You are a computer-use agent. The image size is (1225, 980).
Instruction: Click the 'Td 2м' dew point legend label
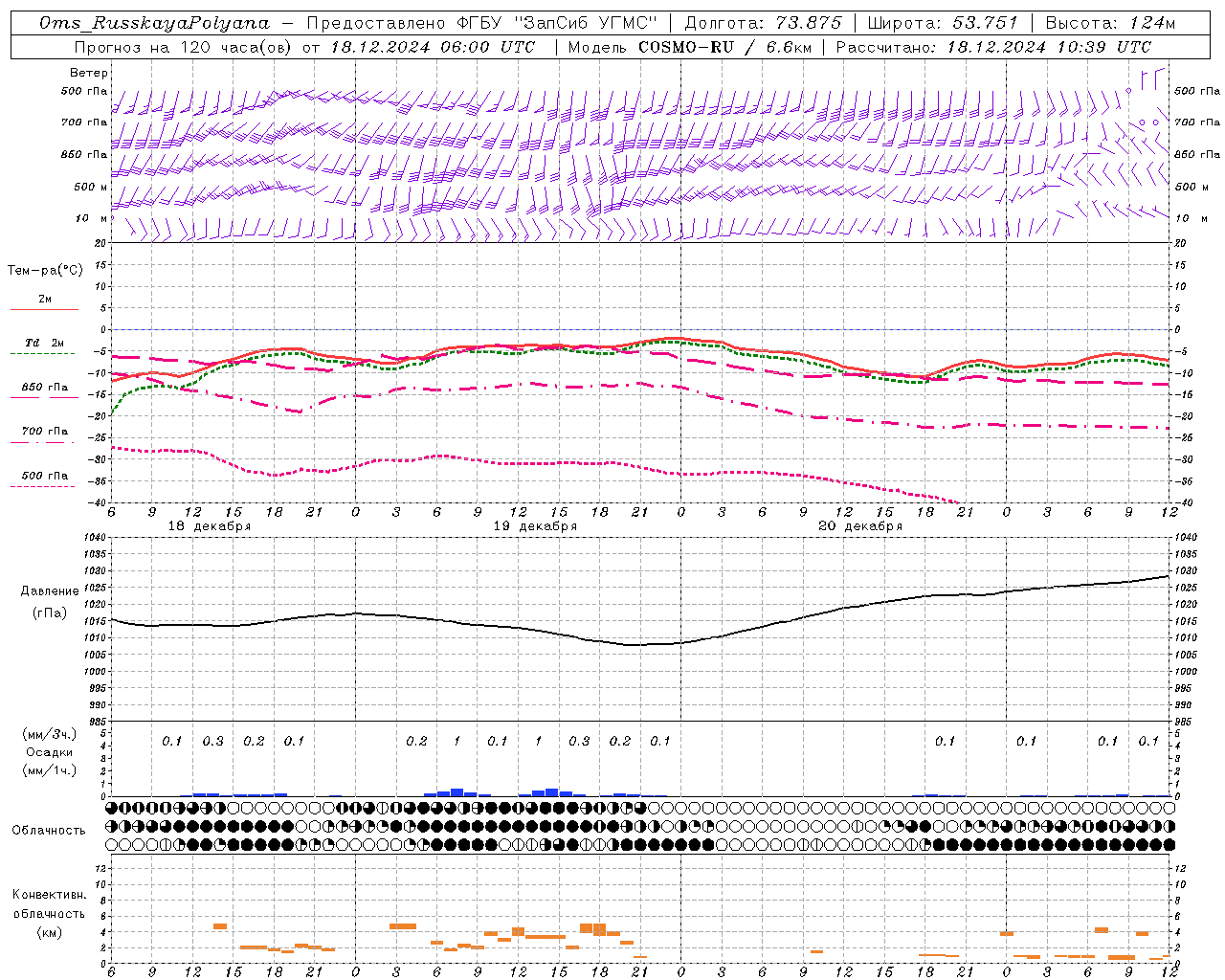pyautogui.click(x=45, y=343)
